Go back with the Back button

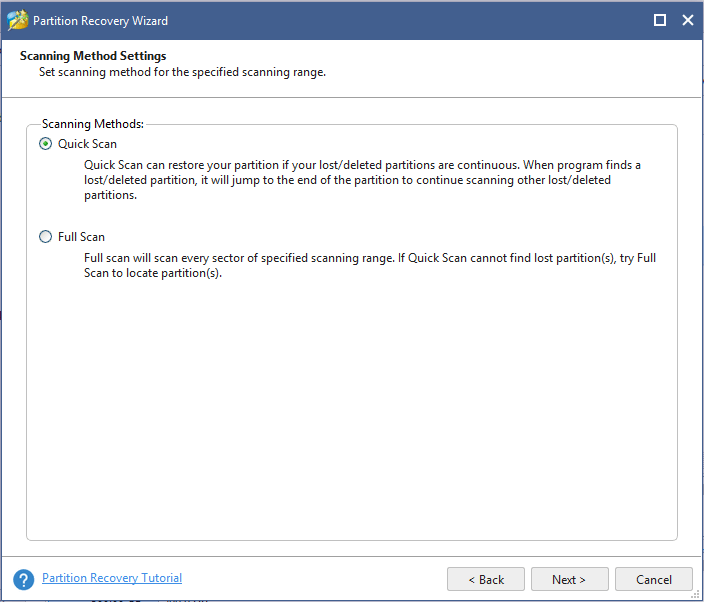point(486,579)
